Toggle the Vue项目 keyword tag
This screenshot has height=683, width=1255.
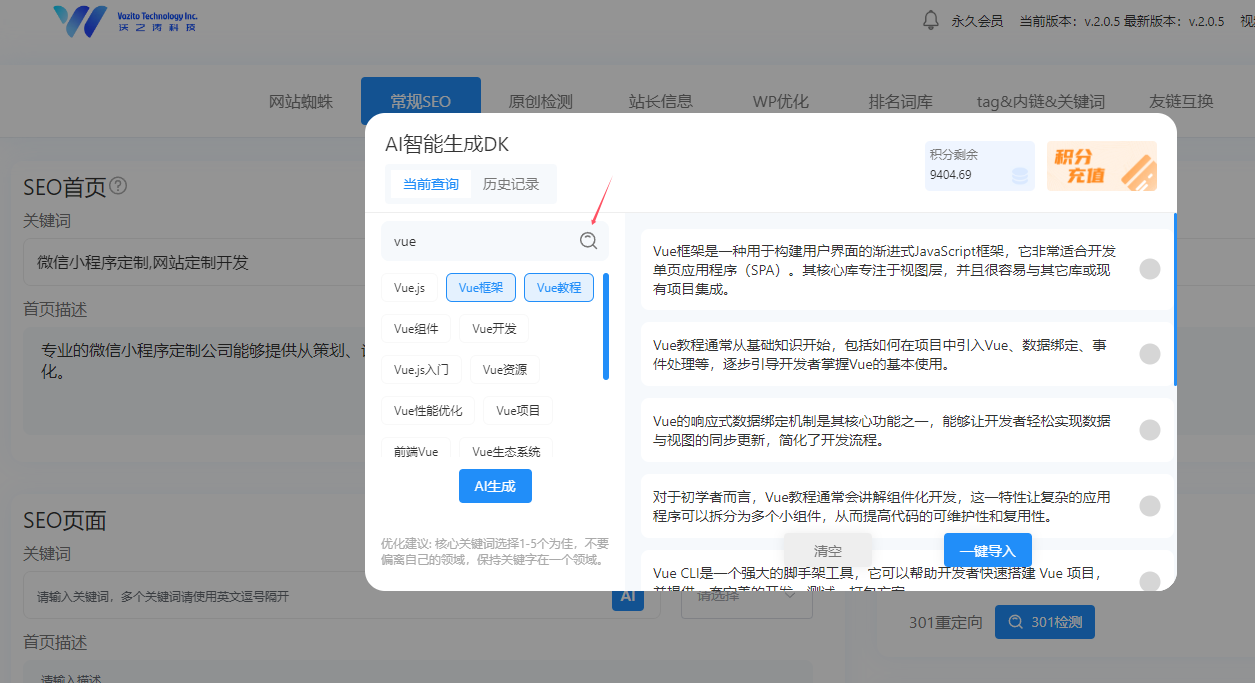(x=518, y=410)
